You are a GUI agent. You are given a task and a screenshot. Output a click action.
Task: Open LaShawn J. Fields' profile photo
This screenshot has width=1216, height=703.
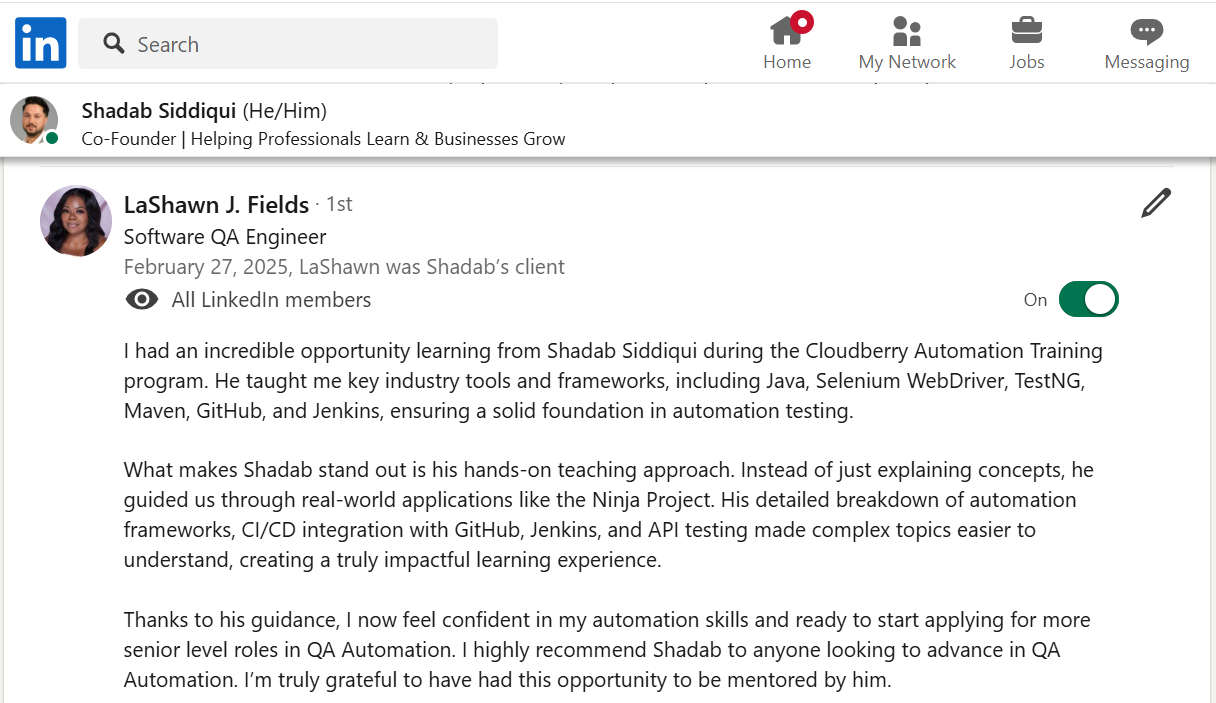click(76, 221)
